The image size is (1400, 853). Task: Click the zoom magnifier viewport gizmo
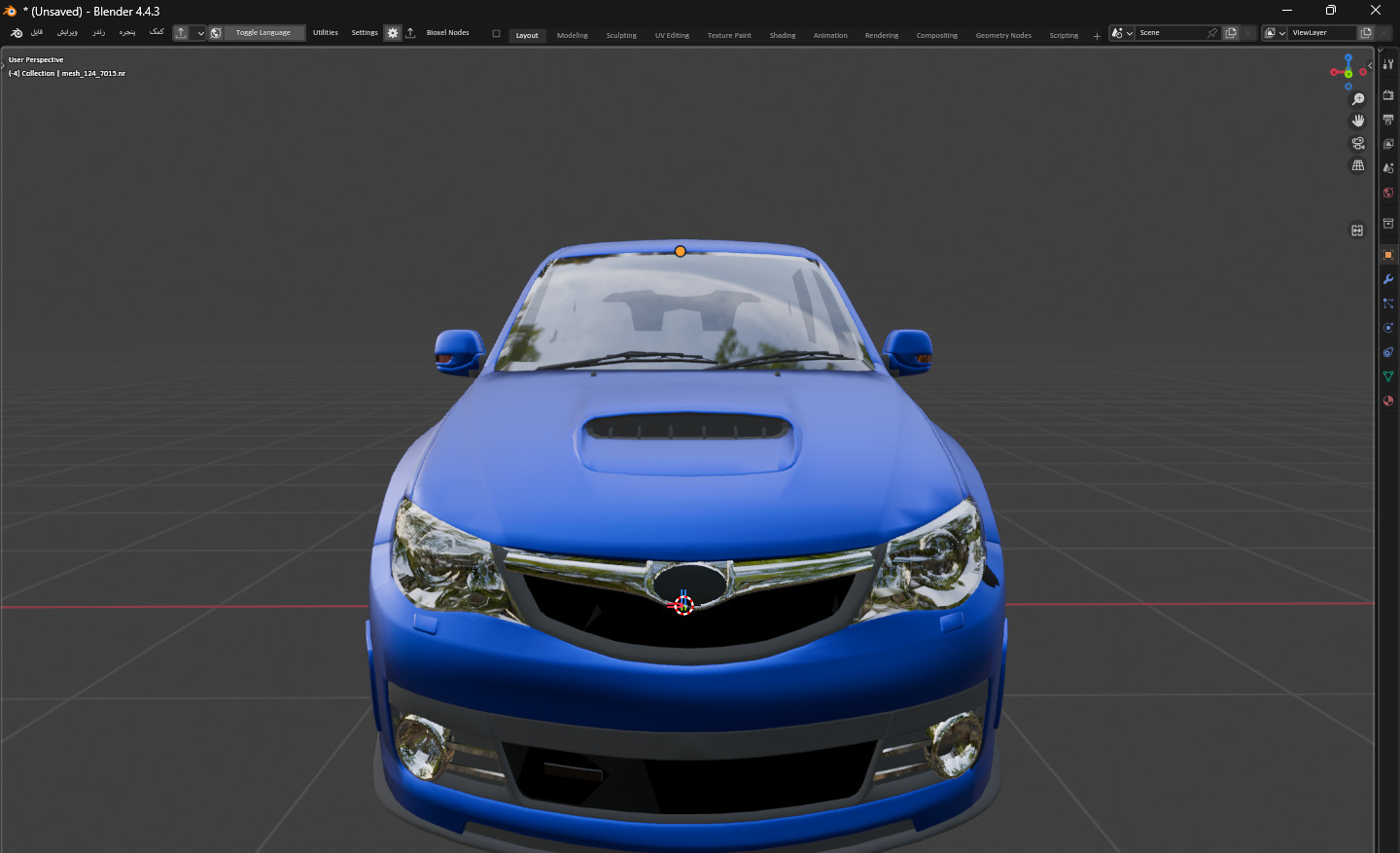pos(1358,99)
